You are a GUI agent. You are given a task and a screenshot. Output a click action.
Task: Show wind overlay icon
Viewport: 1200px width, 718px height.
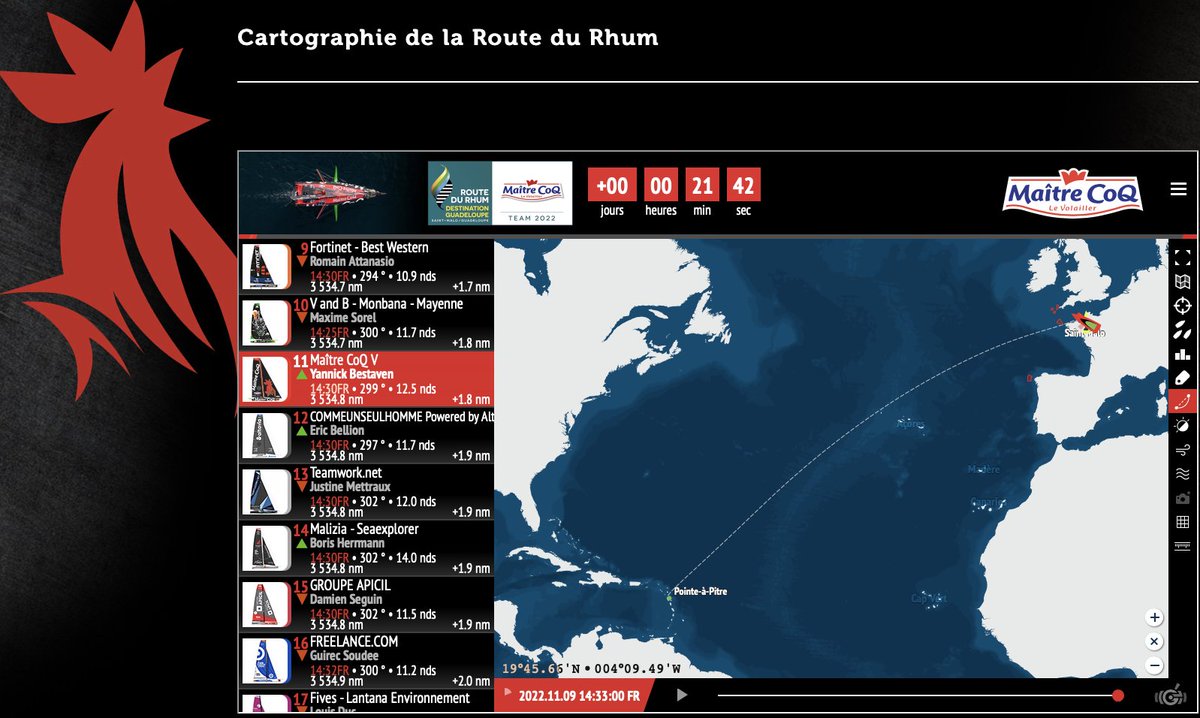(x=1182, y=450)
